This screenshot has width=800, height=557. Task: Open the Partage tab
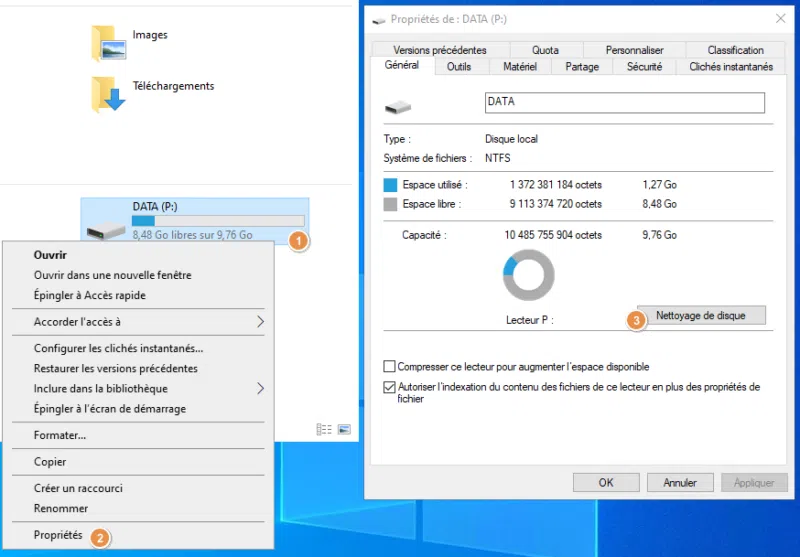pos(582,67)
